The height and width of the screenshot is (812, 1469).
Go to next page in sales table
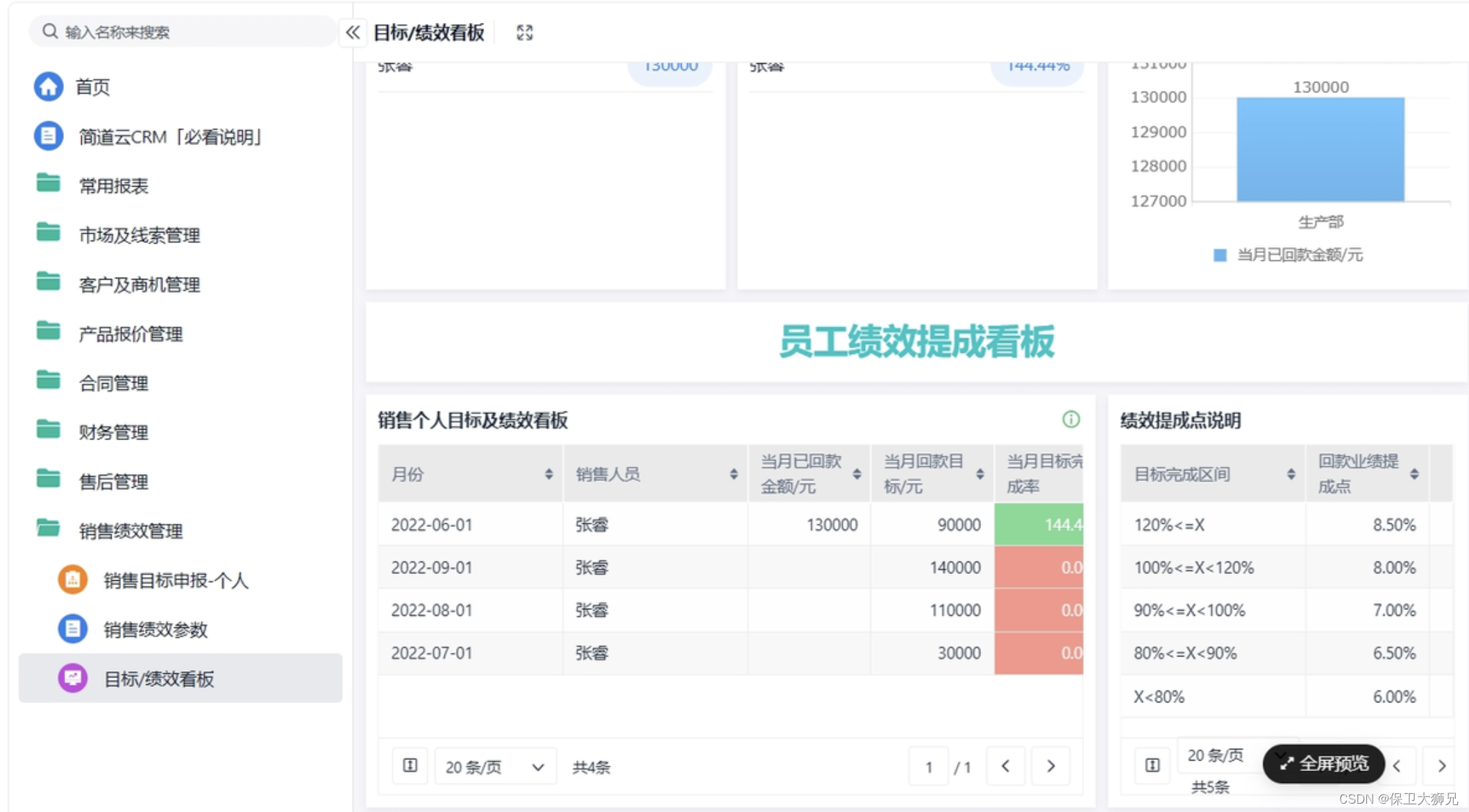click(1050, 766)
